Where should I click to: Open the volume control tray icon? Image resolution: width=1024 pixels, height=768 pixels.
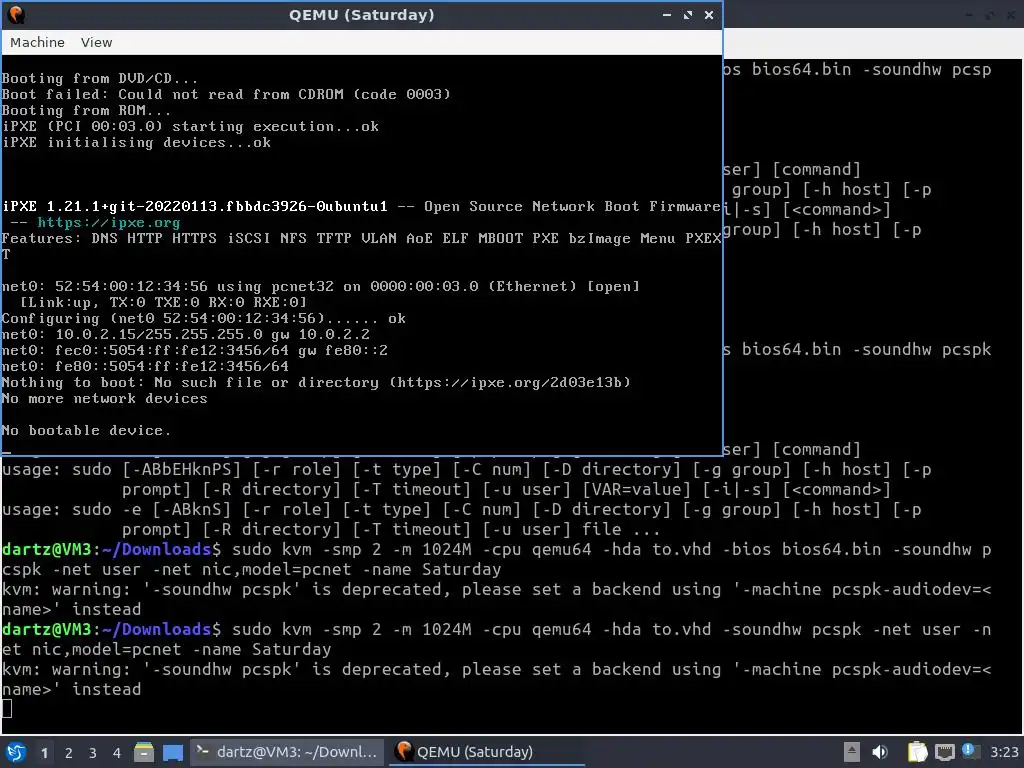pyautogui.click(x=880, y=752)
